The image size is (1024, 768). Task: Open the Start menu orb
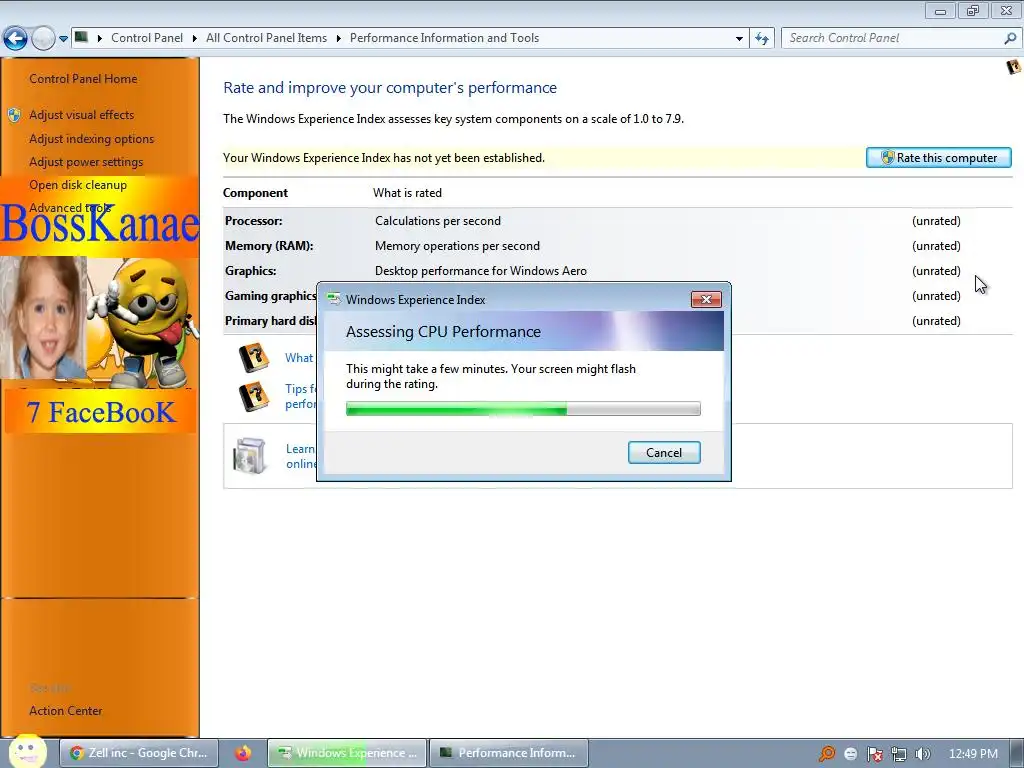(x=27, y=752)
